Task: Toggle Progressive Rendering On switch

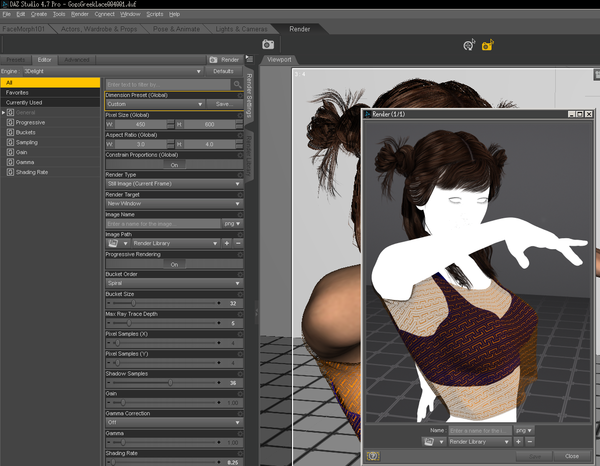Action: 174,264
